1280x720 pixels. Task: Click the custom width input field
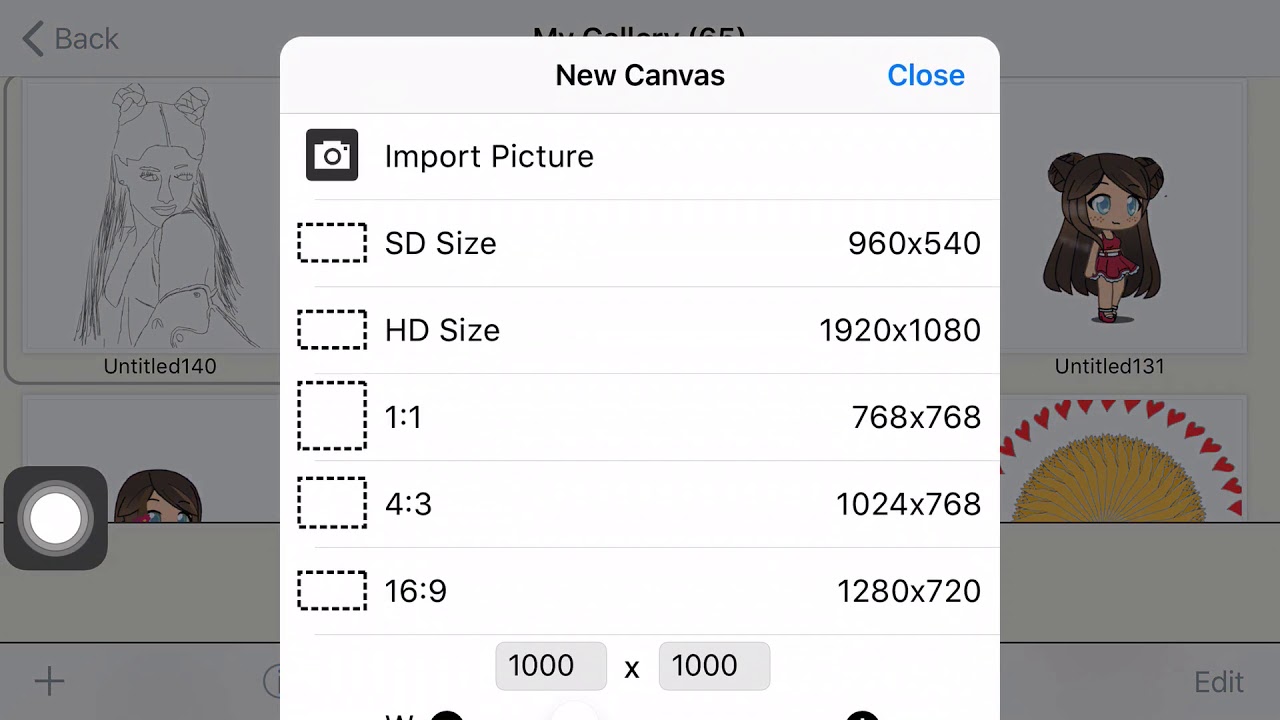click(x=551, y=666)
